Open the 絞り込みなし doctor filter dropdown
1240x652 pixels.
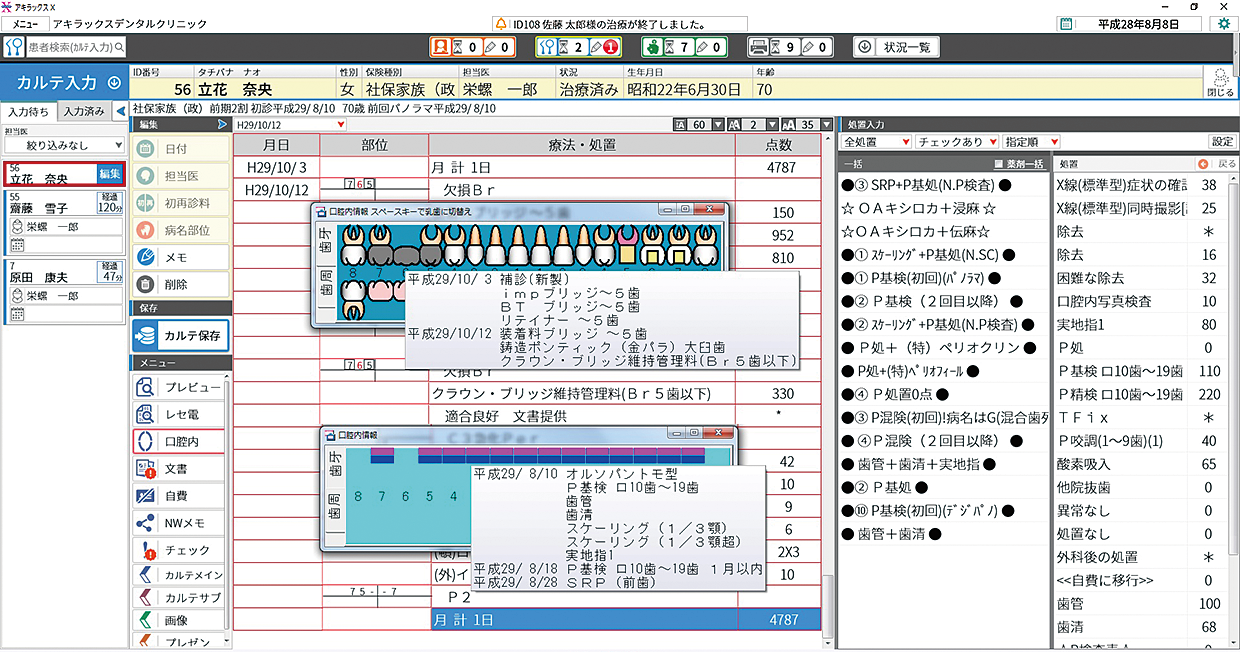[x=64, y=146]
